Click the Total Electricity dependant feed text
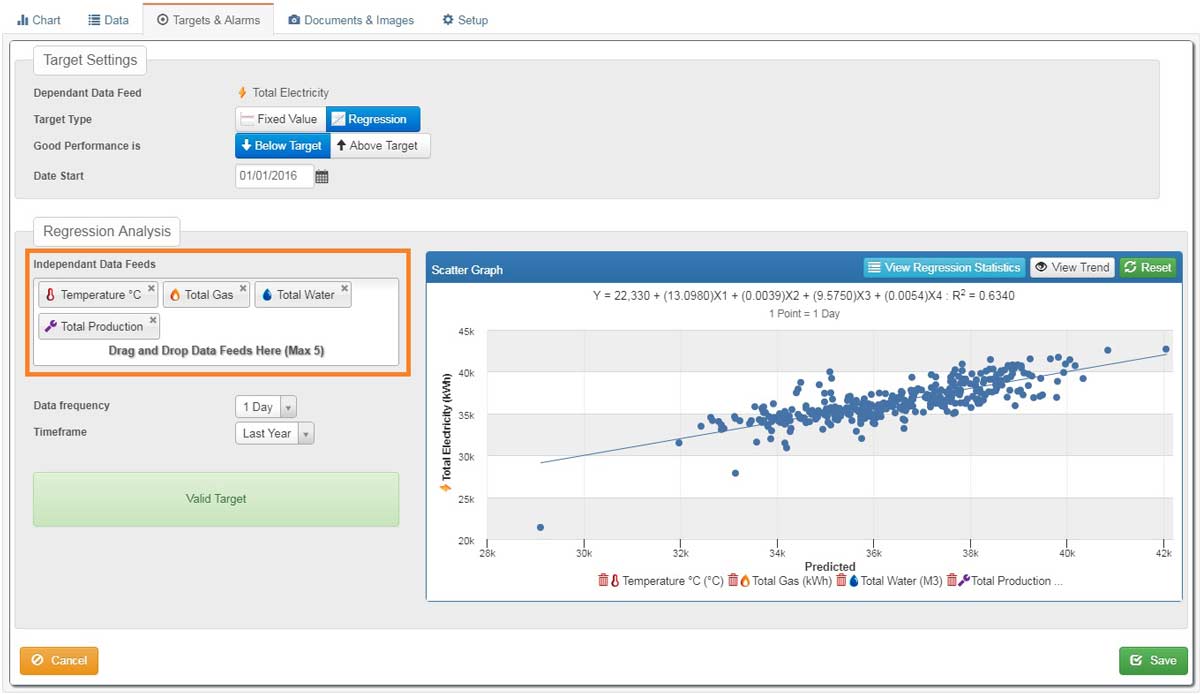The image size is (1200, 694). (290, 93)
